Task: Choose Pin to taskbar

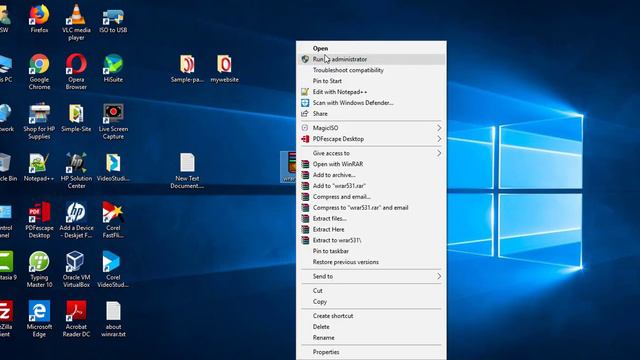Action: tap(371, 251)
